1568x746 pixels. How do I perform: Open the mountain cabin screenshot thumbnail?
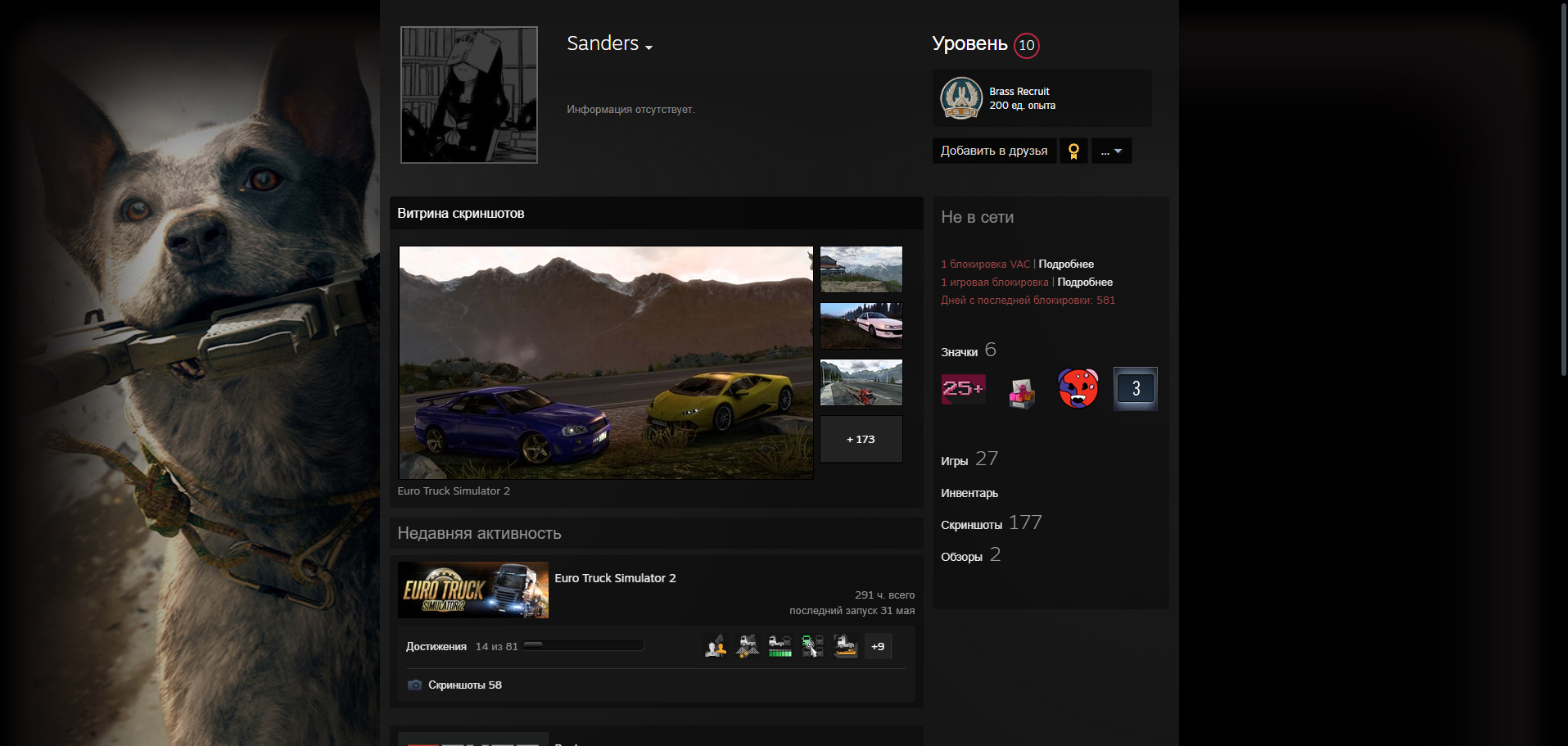tap(861, 269)
